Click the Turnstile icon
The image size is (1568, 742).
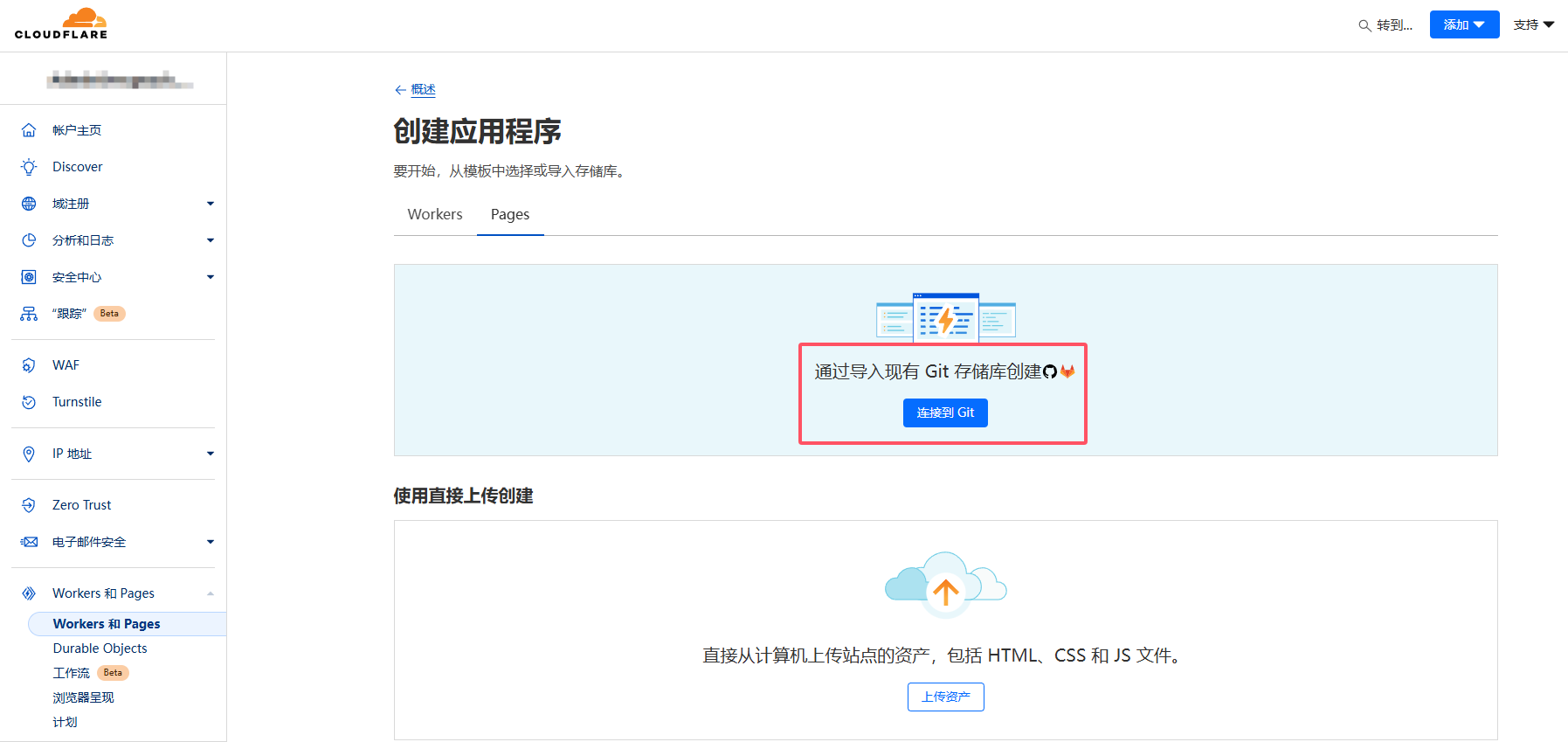click(x=29, y=402)
